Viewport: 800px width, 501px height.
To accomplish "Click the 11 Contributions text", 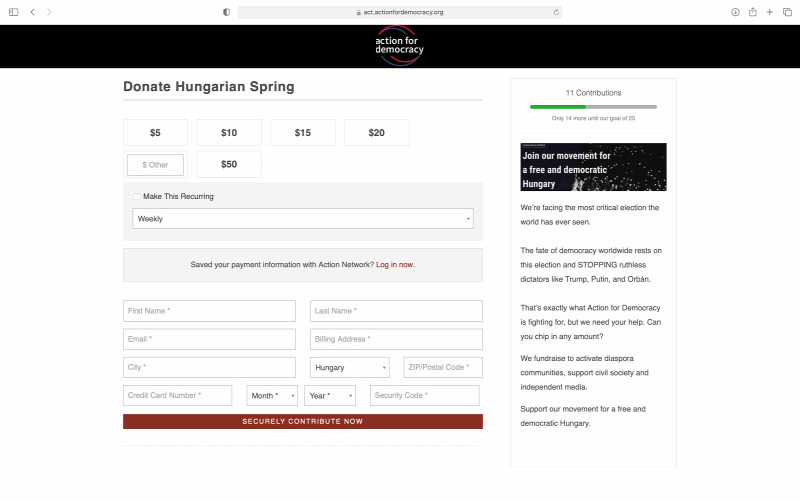I will click(x=593, y=93).
